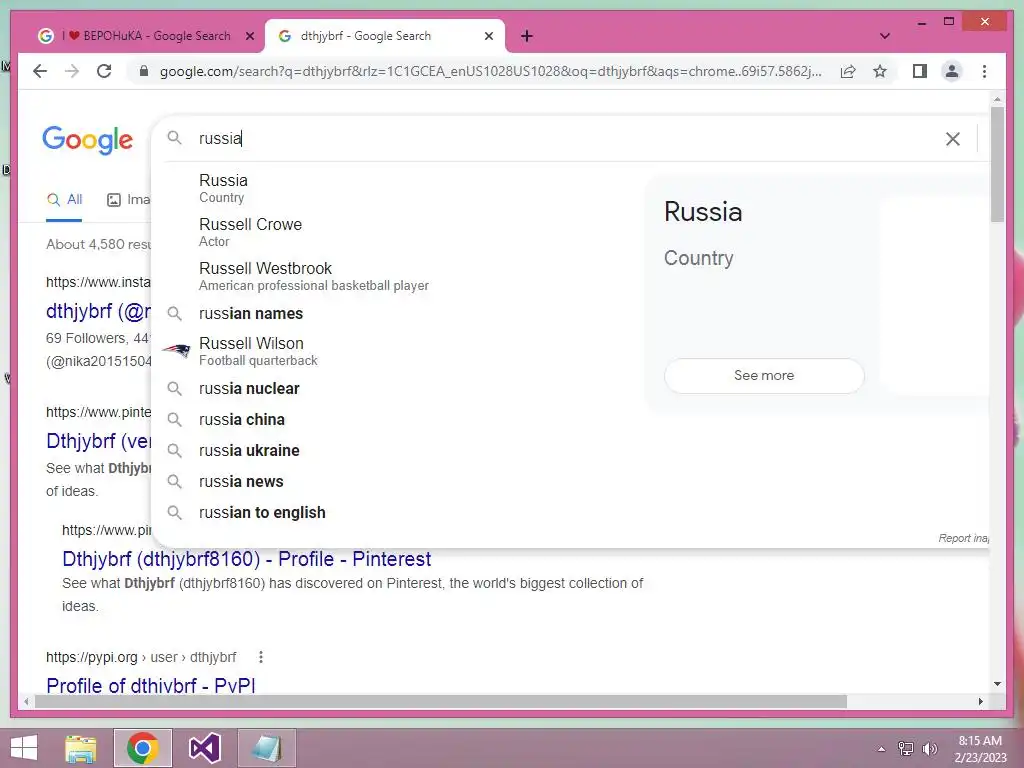Screen dimensions: 1024x768
Task: Open the site lock info icon
Action: tap(144, 71)
